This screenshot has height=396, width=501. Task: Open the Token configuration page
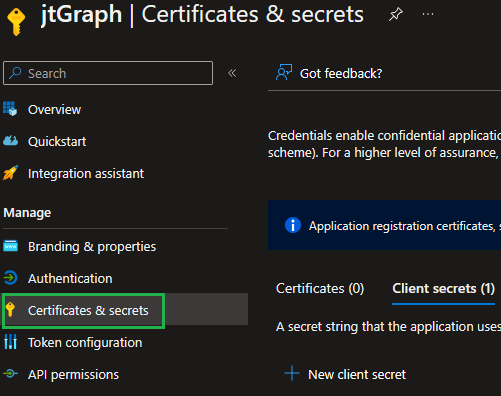85,343
